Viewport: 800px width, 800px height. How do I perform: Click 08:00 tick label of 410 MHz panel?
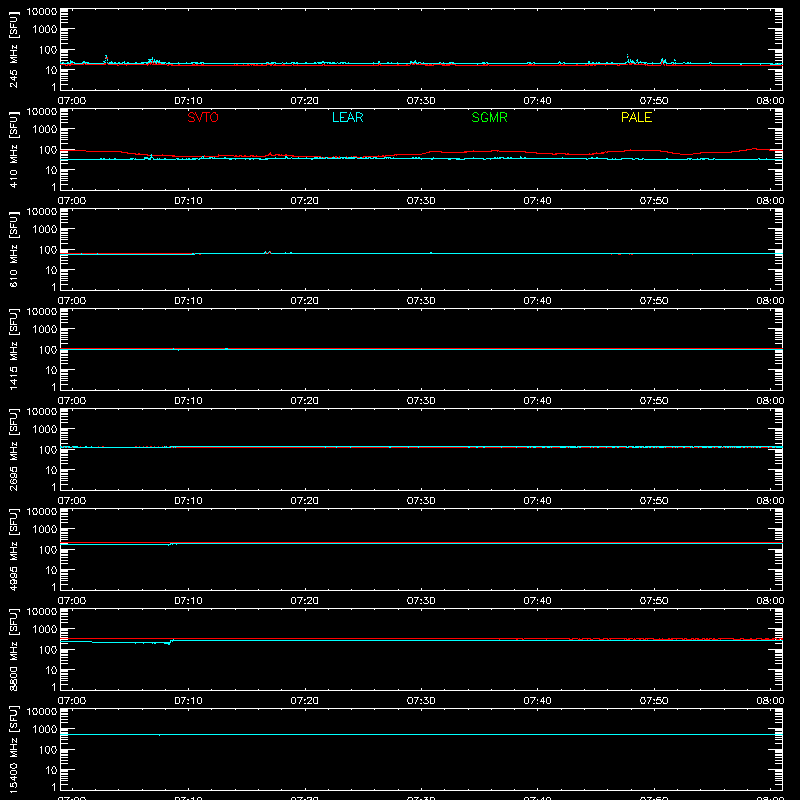pyautogui.click(x=770, y=201)
